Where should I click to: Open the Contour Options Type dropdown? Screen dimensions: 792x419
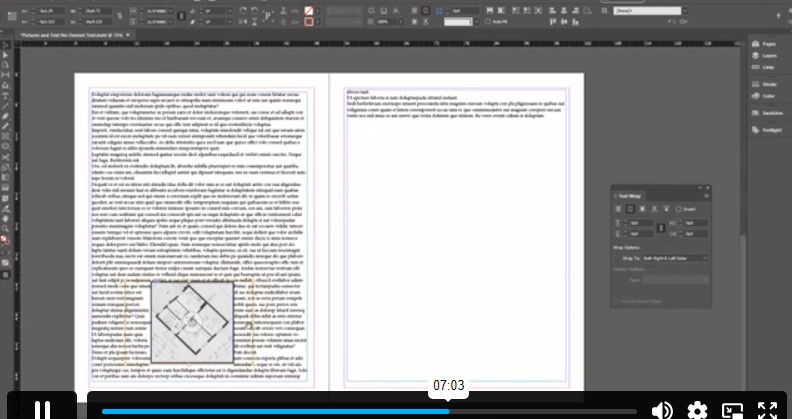[x=676, y=279]
